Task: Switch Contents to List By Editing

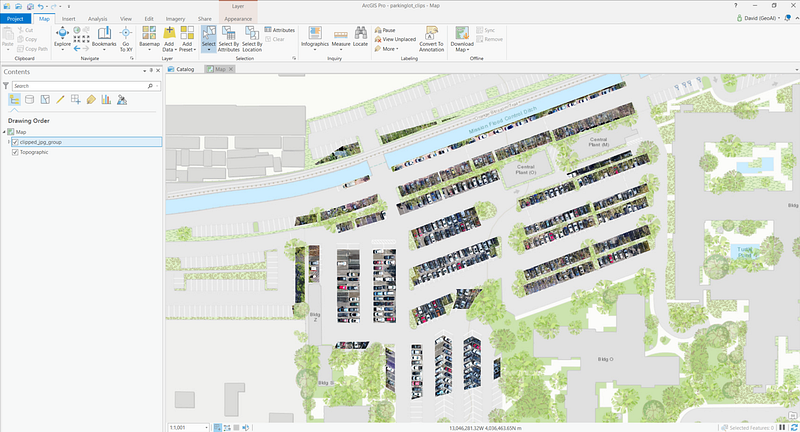Action: pyautogui.click(x=60, y=100)
